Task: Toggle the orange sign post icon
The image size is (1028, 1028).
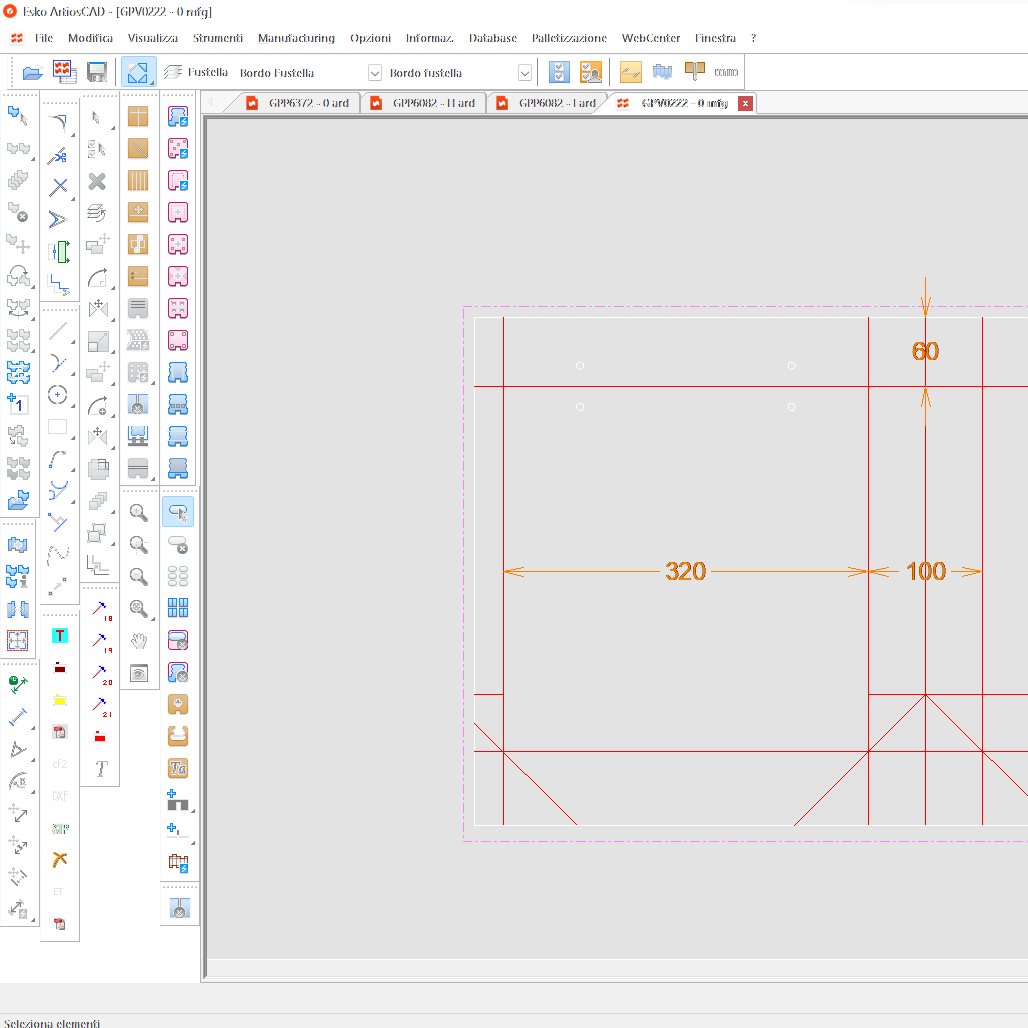Action: pyautogui.click(x=694, y=71)
